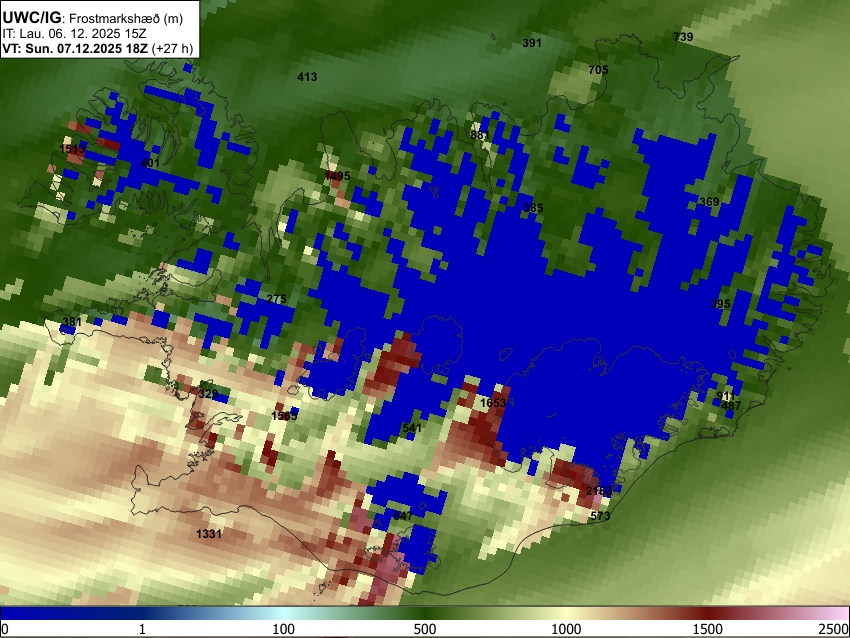
Task: Click the valid time line 'VT: Sun. 07.12.2025 18Z'
Action: coord(75,48)
